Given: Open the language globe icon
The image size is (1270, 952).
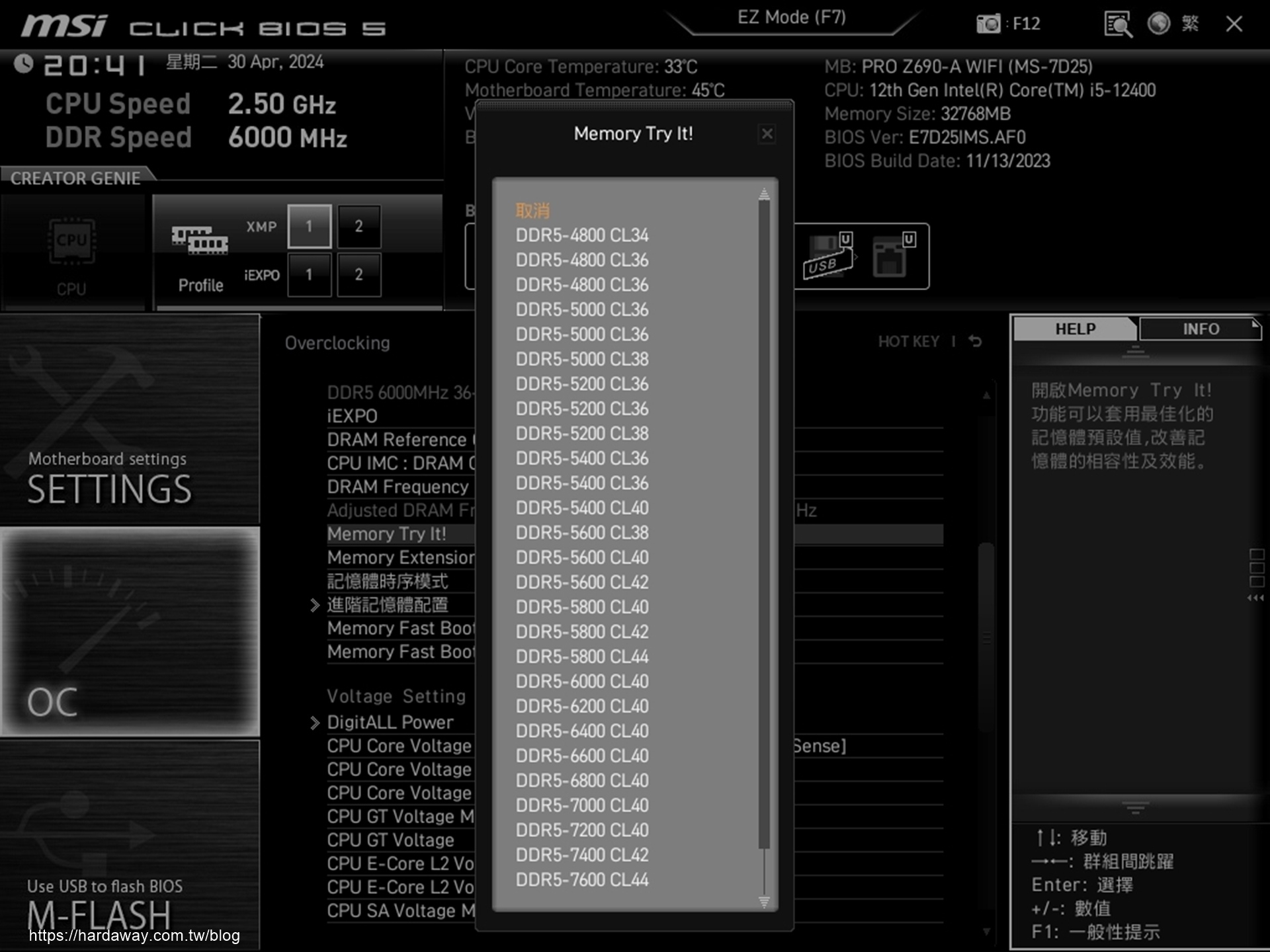Looking at the screenshot, I should (x=1158, y=24).
